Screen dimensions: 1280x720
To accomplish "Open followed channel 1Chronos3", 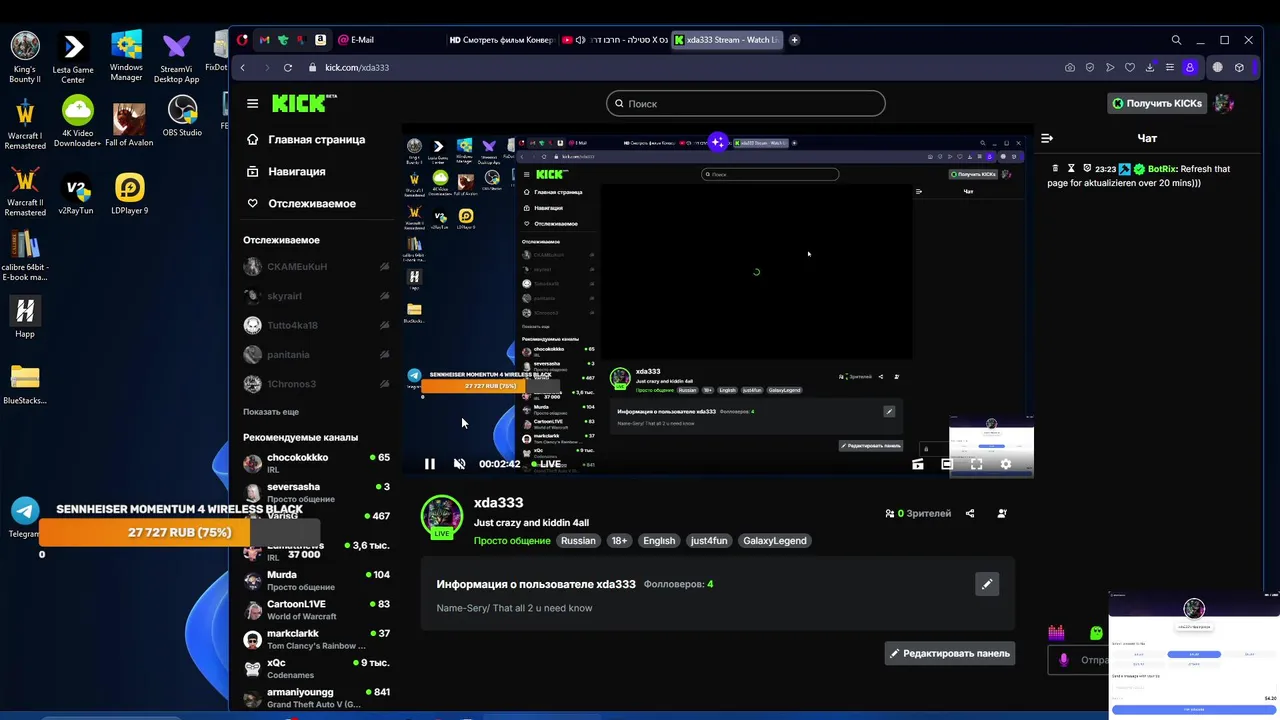I will coord(316,384).
